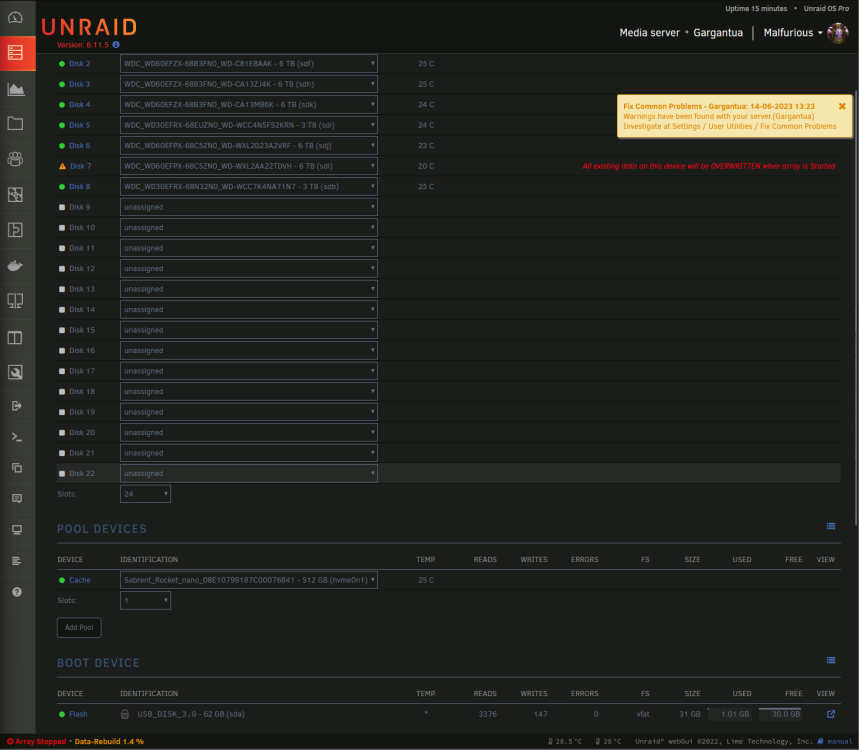Click the Logout arrow icon in sidebar
The image size is (859, 750).
16,406
